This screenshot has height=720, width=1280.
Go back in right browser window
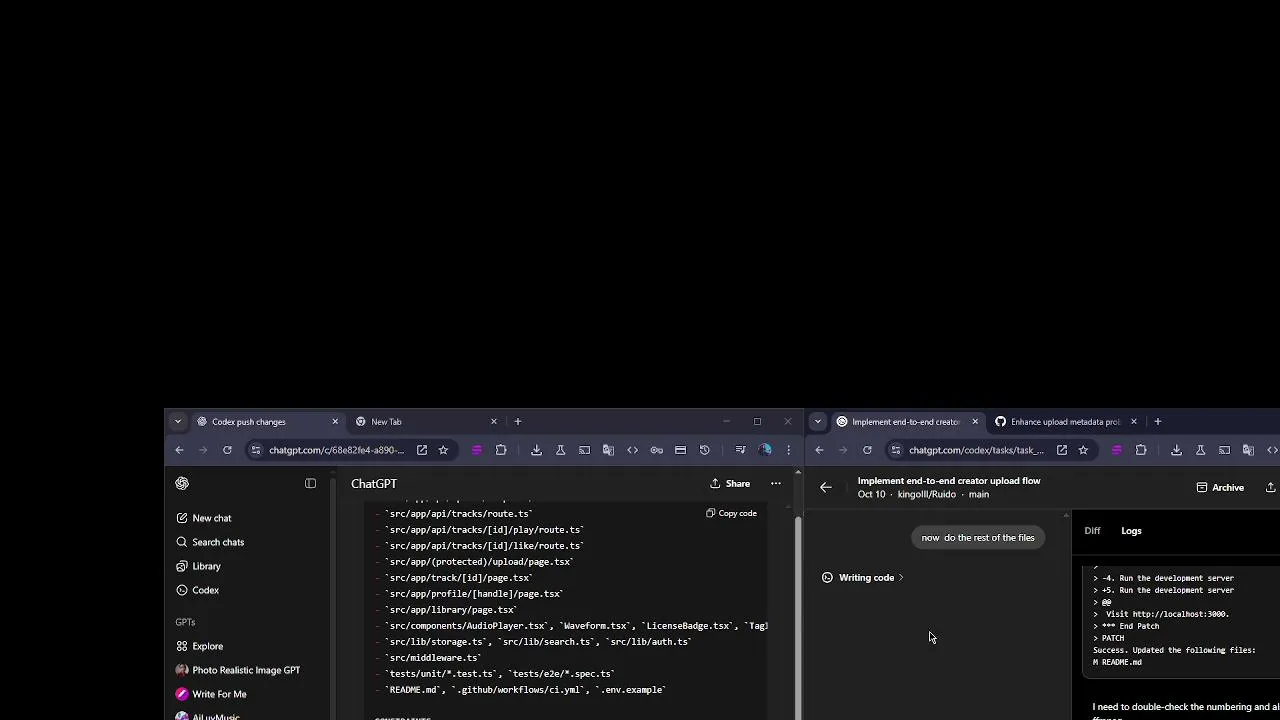(819, 450)
